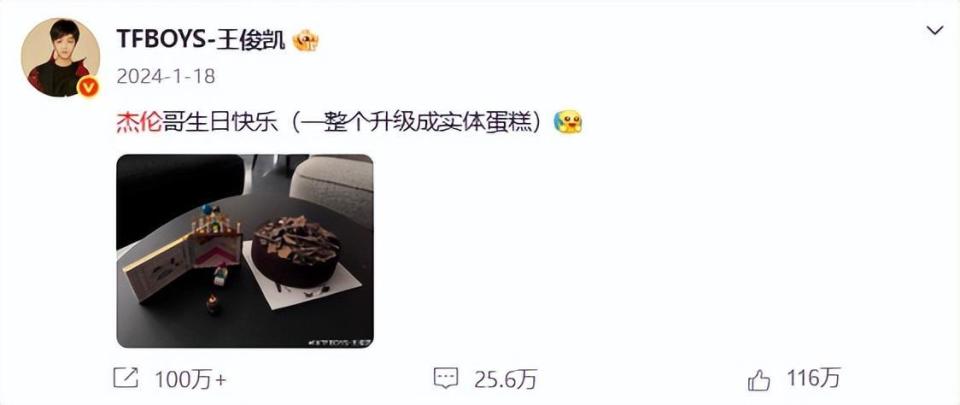The height and width of the screenshot is (405, 960).
Task: Click the TFBOYS-王俊凯 username link
Action: (201, 40)
